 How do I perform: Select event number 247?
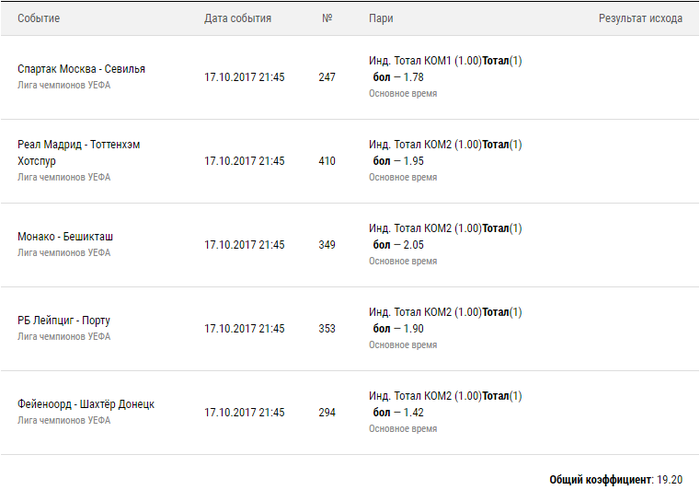click(x=327, y=77)
